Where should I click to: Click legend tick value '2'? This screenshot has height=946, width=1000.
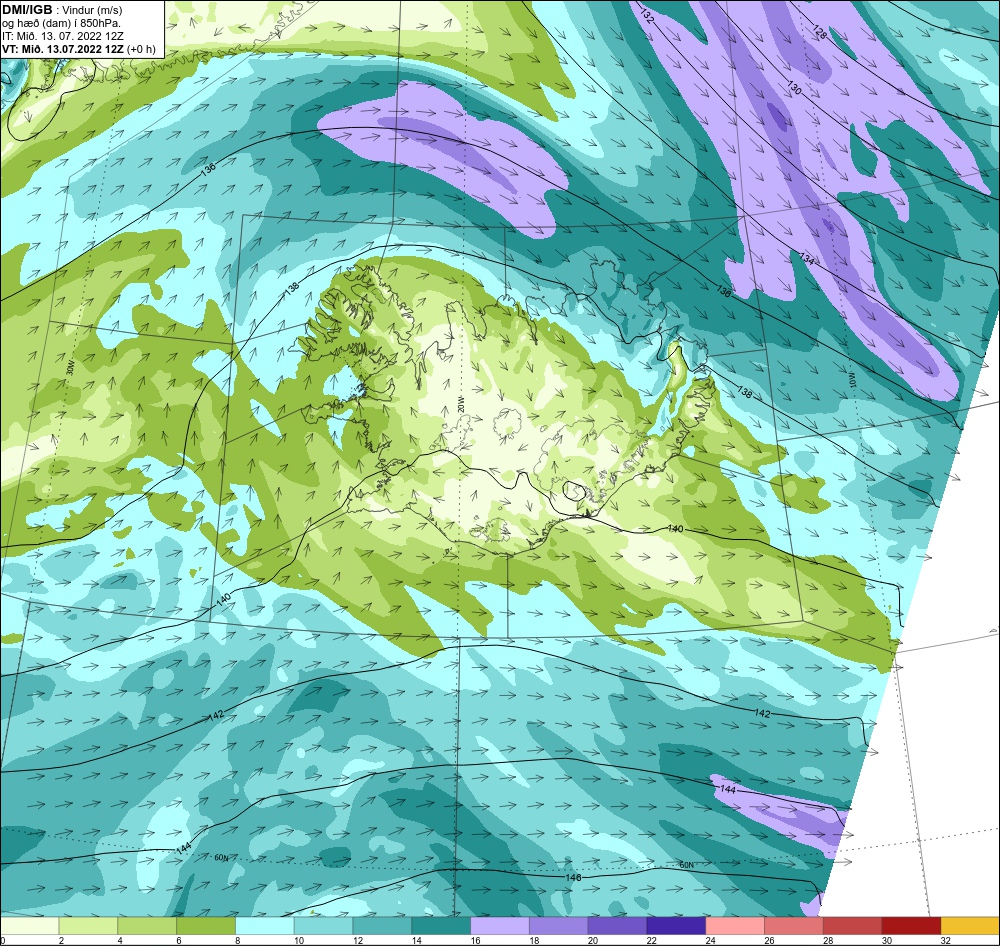click(61, 940)
